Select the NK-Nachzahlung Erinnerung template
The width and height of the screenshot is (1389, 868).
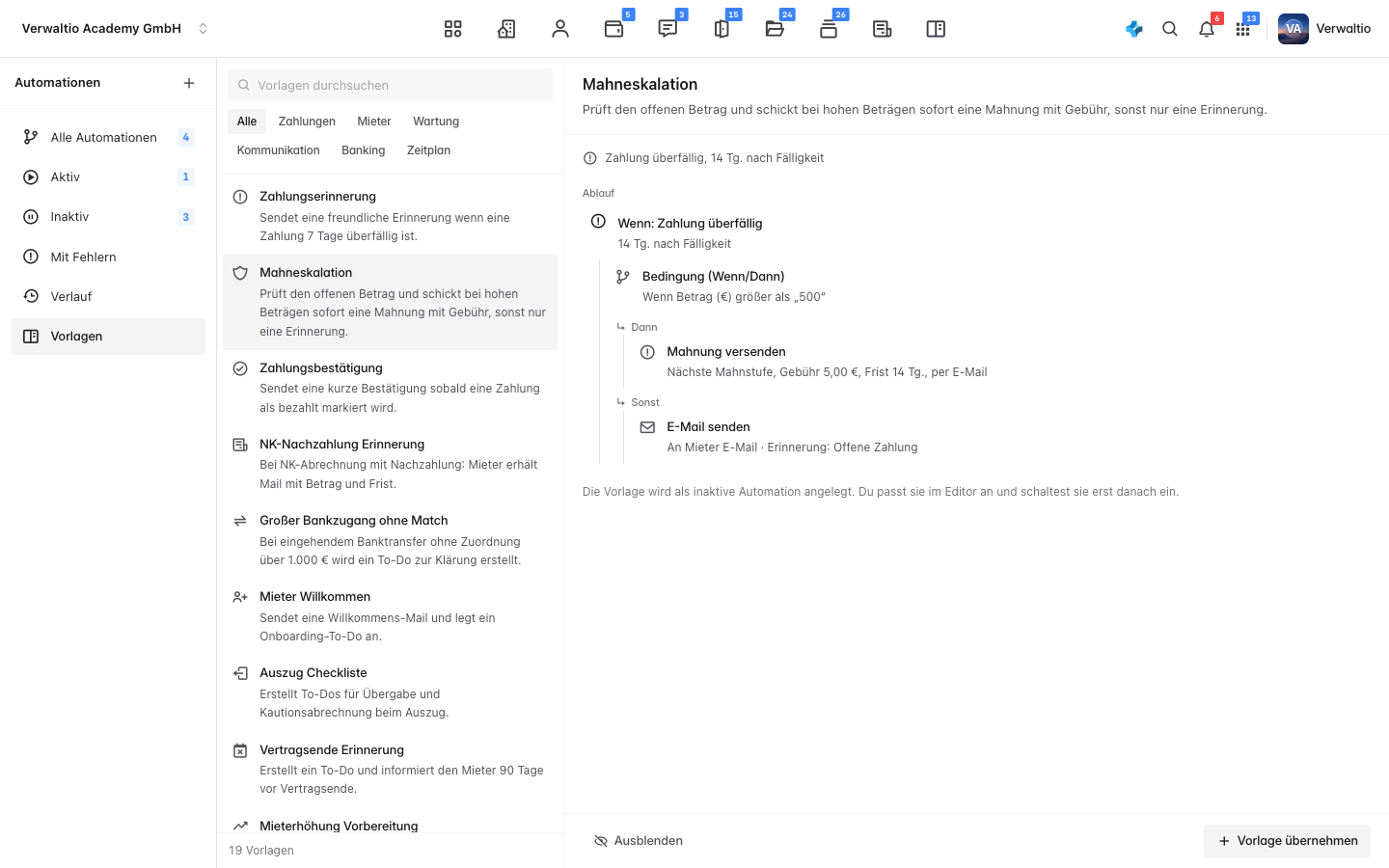click(x=390, y=464)
